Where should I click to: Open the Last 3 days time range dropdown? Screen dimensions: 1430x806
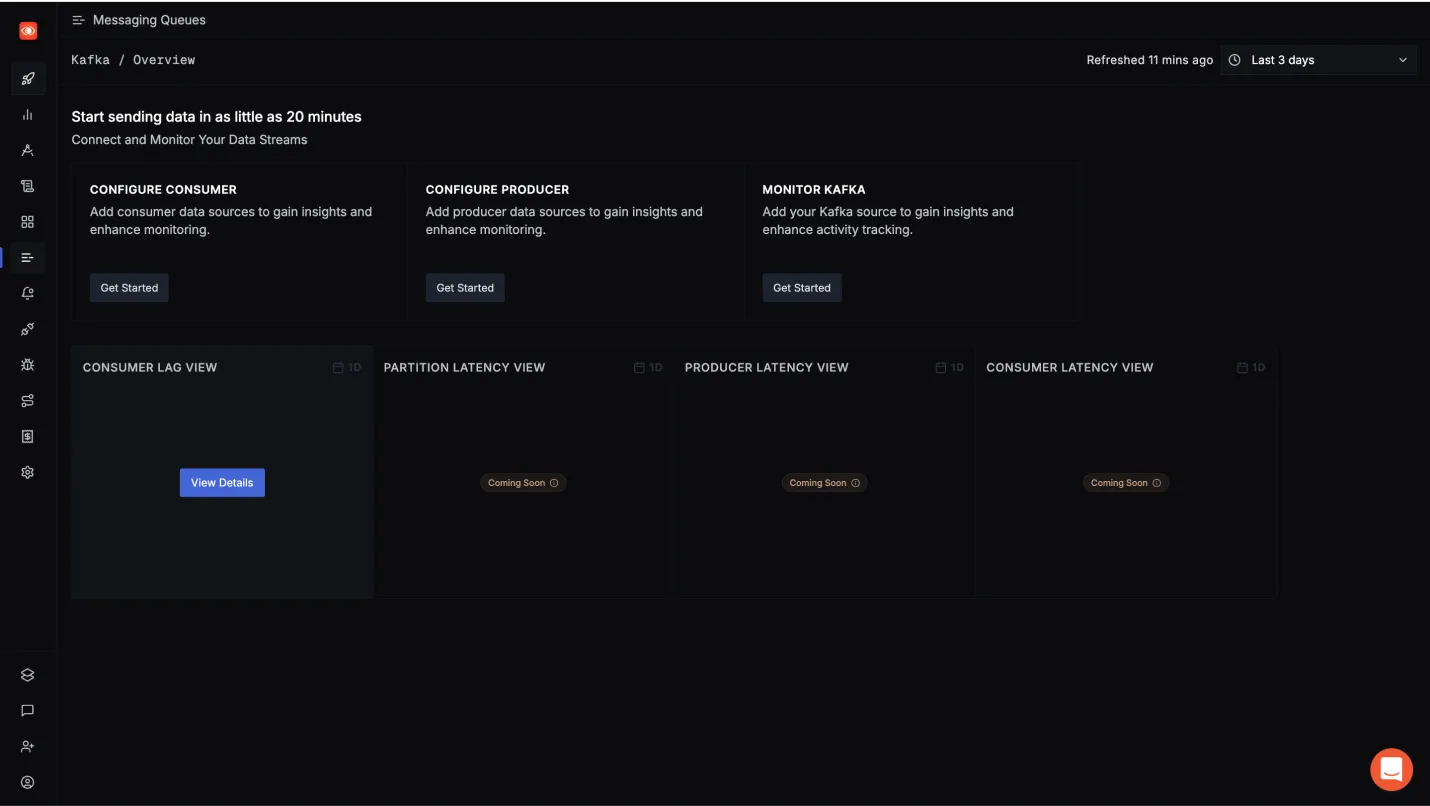1319,60
